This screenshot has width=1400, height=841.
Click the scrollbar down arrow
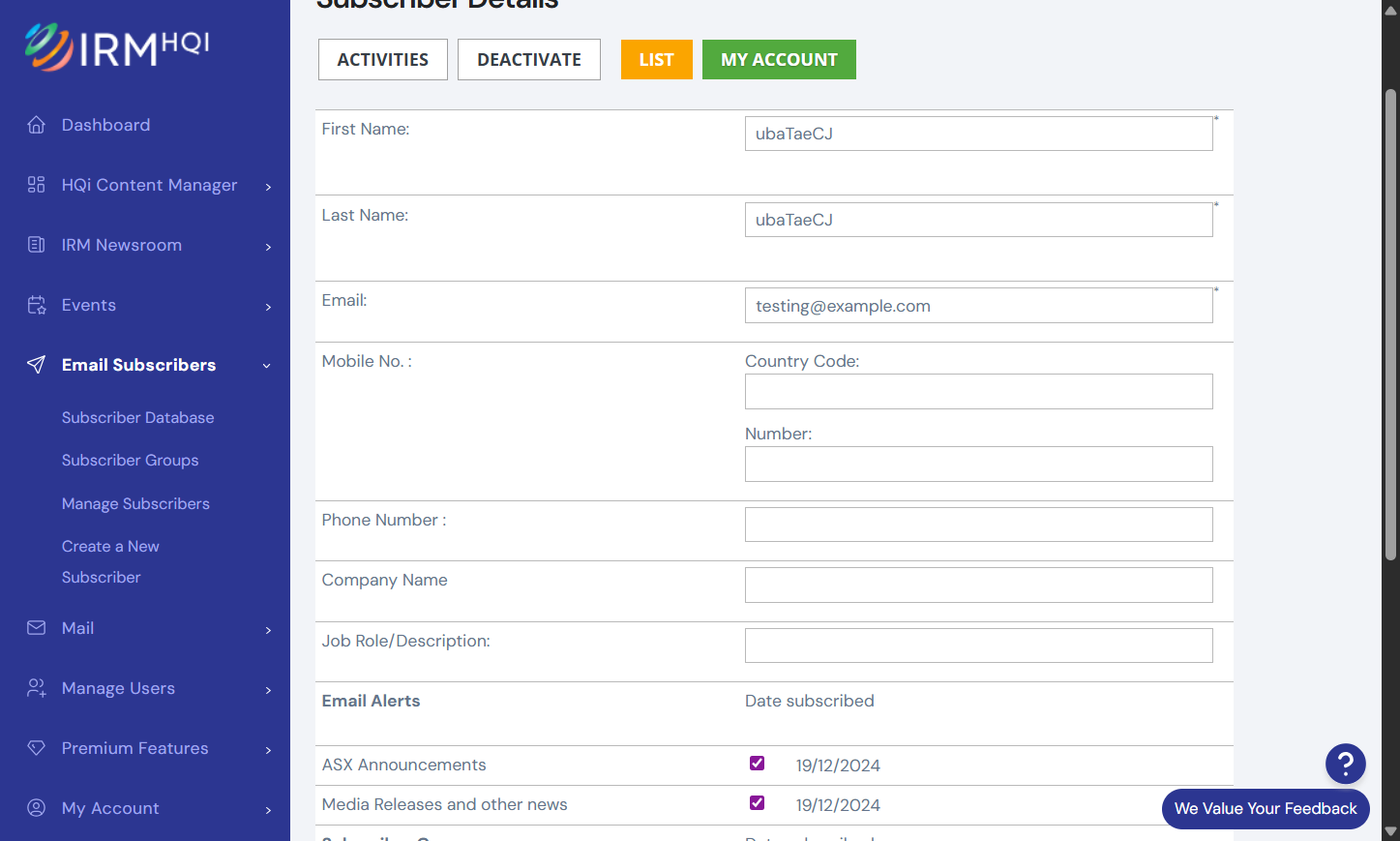[1391, 831]
